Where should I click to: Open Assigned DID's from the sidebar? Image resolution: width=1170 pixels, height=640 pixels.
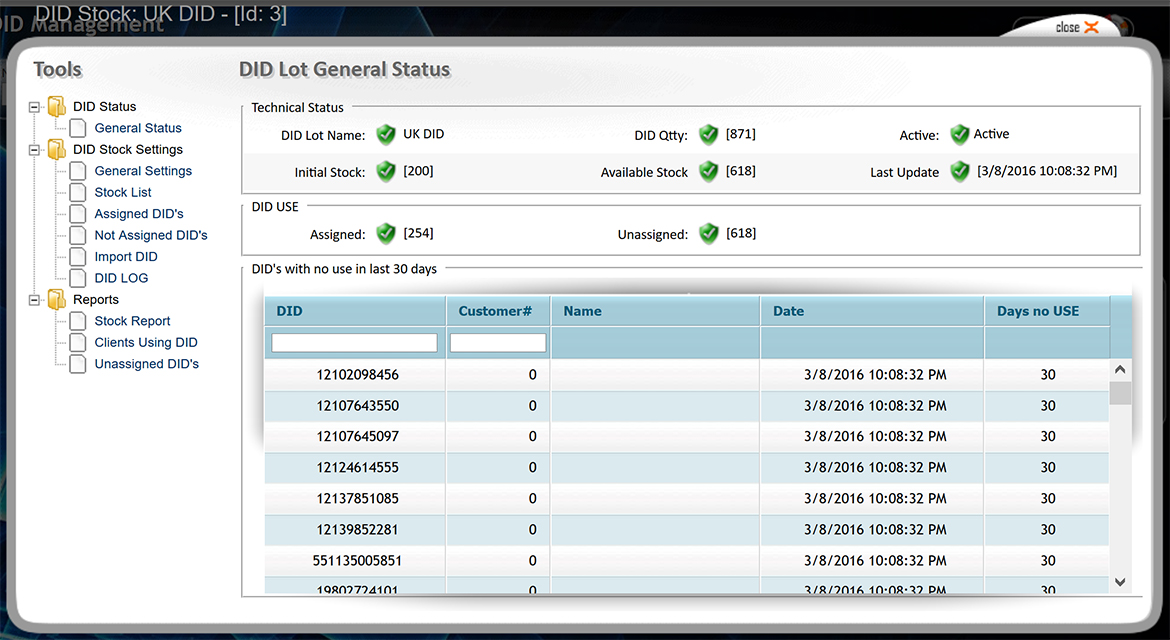click(139, 214)
